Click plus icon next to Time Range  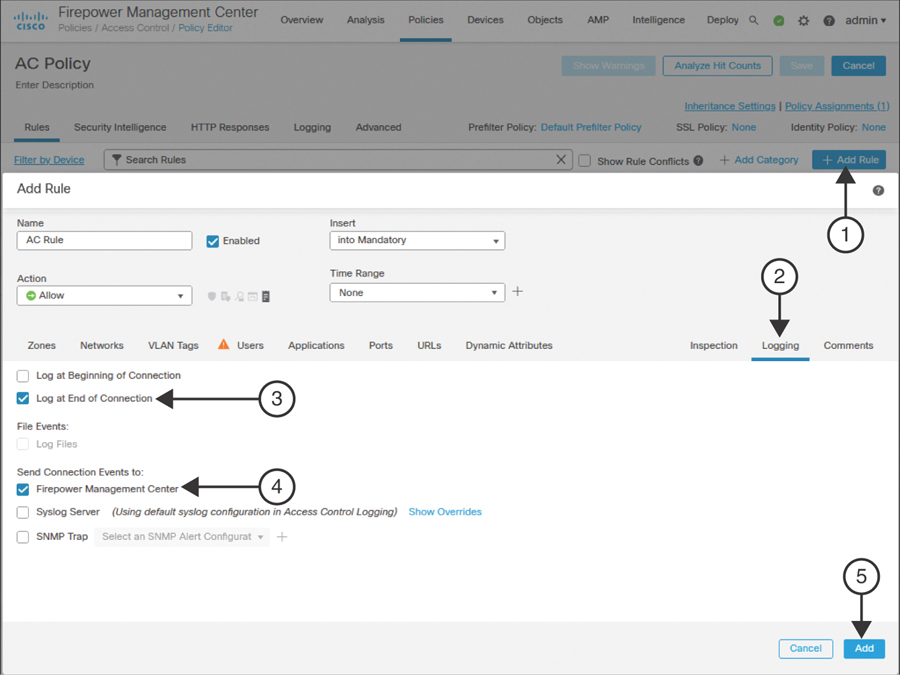click(x=517, y=292)
